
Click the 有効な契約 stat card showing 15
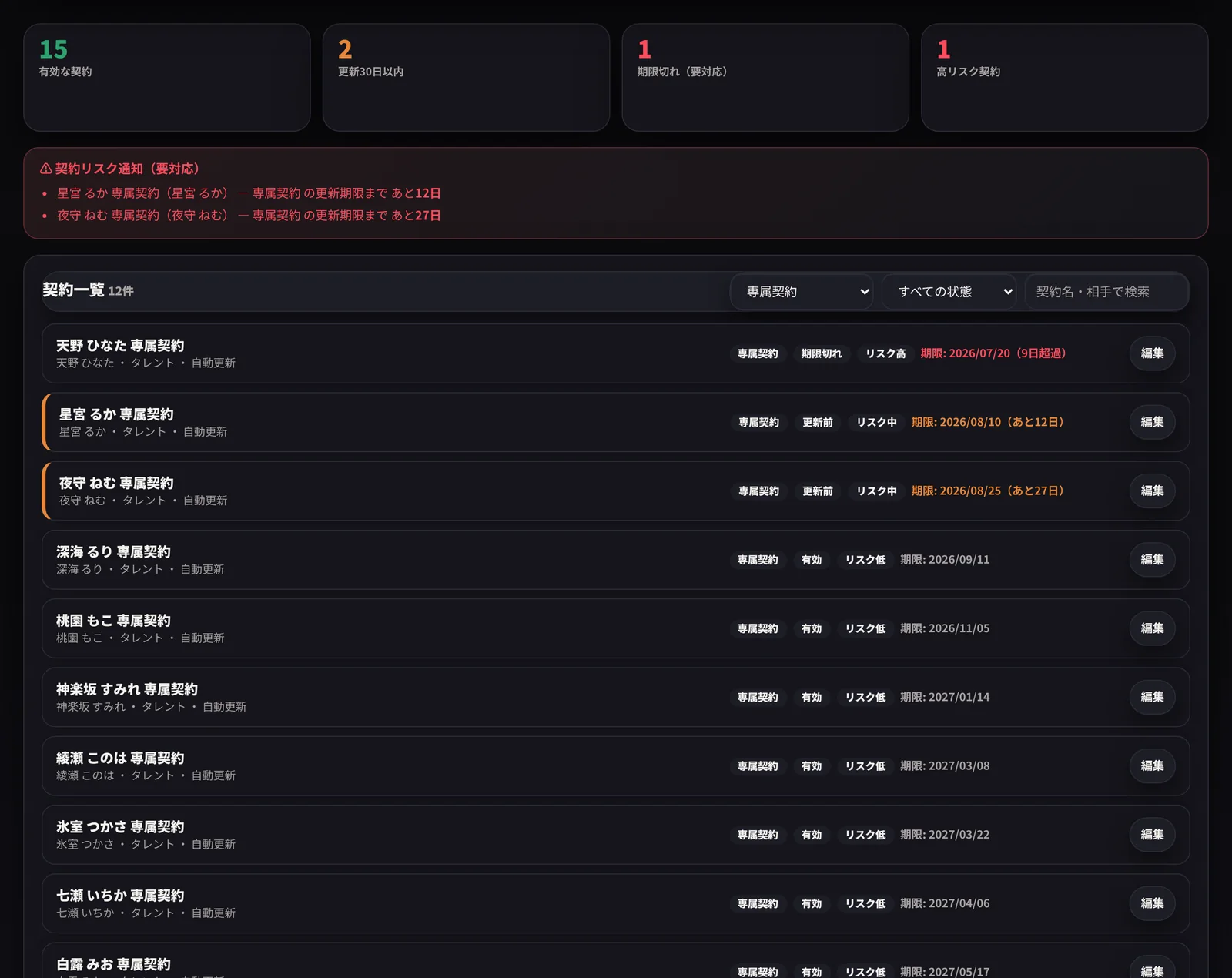tap(167, 77)
